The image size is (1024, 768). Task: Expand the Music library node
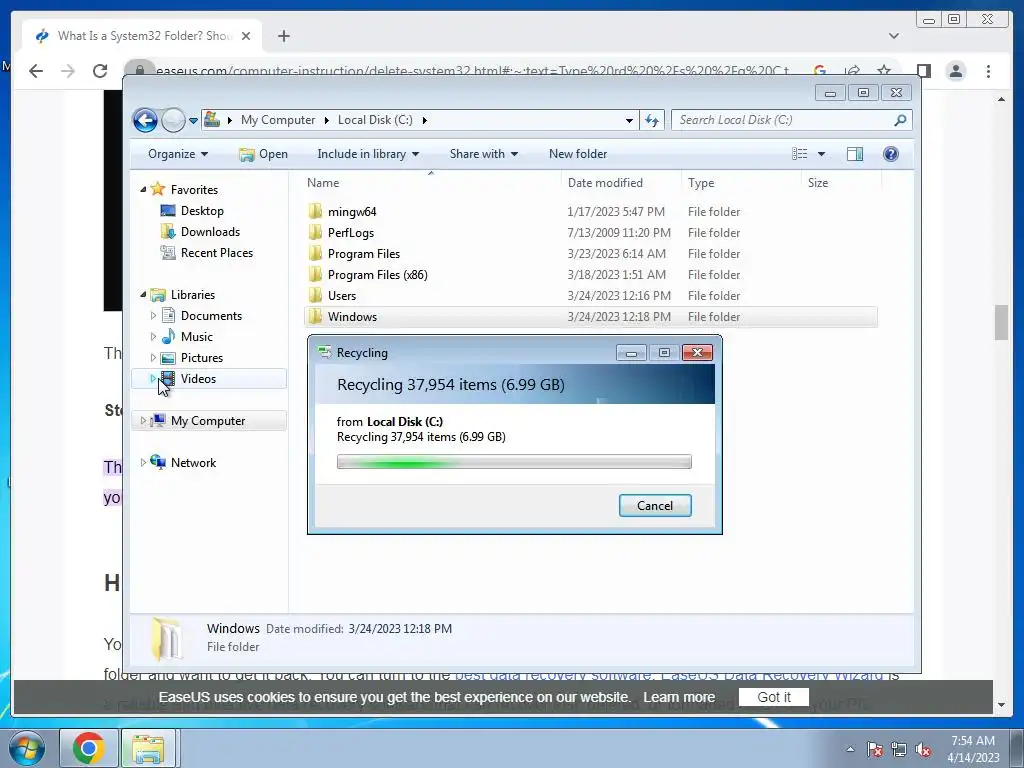pos(153,336)
